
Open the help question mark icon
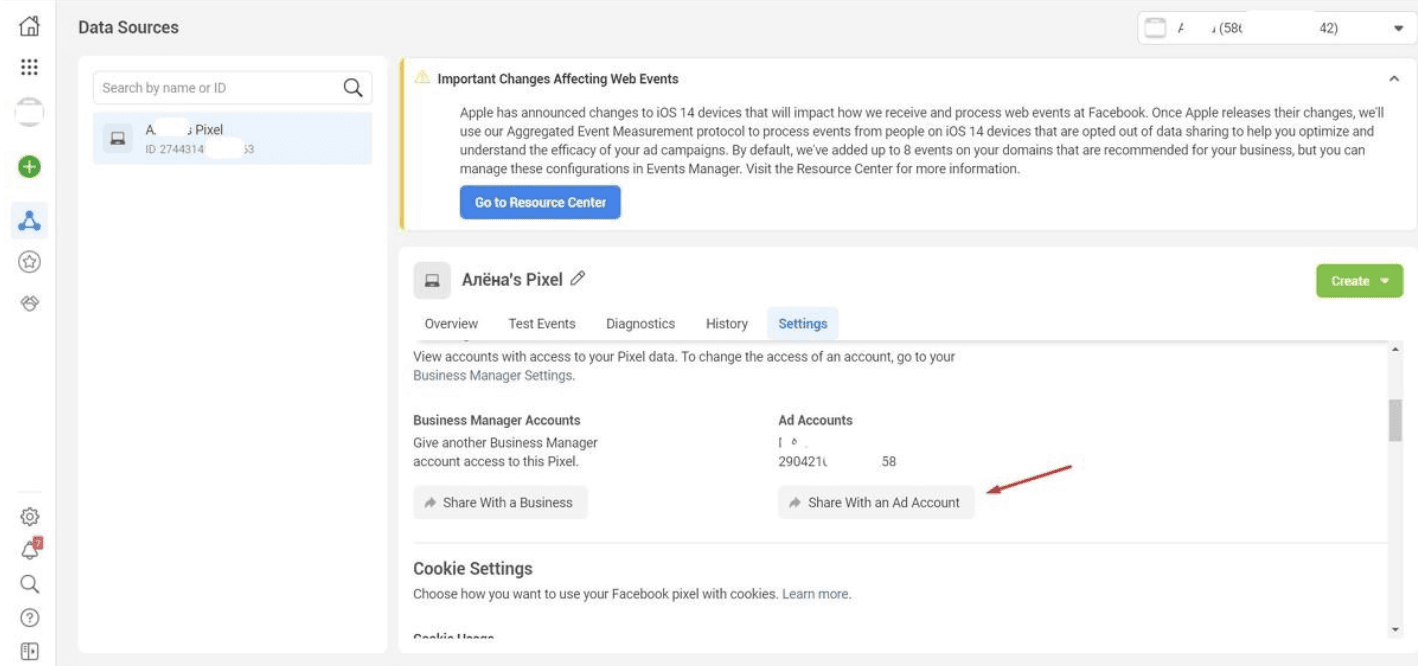coord(29,618)
